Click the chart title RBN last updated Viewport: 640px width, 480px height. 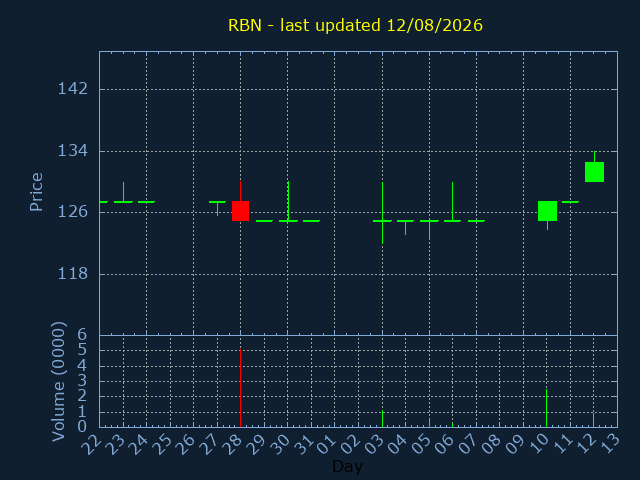click(x=355, y=25)
